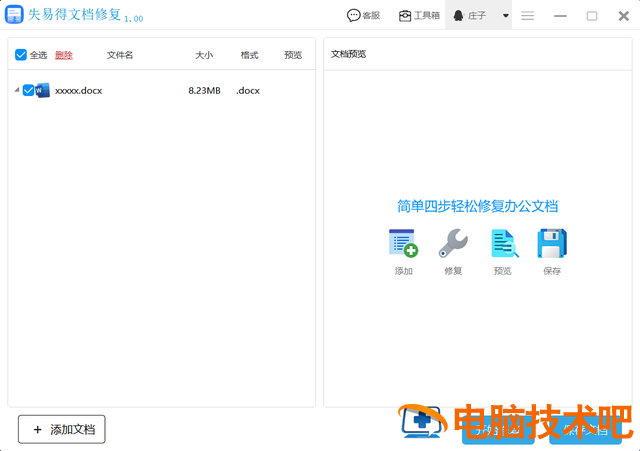Collapse the xxxxx.docx tree row arrow
640x451 pixels.
click(x=16, y=90)
